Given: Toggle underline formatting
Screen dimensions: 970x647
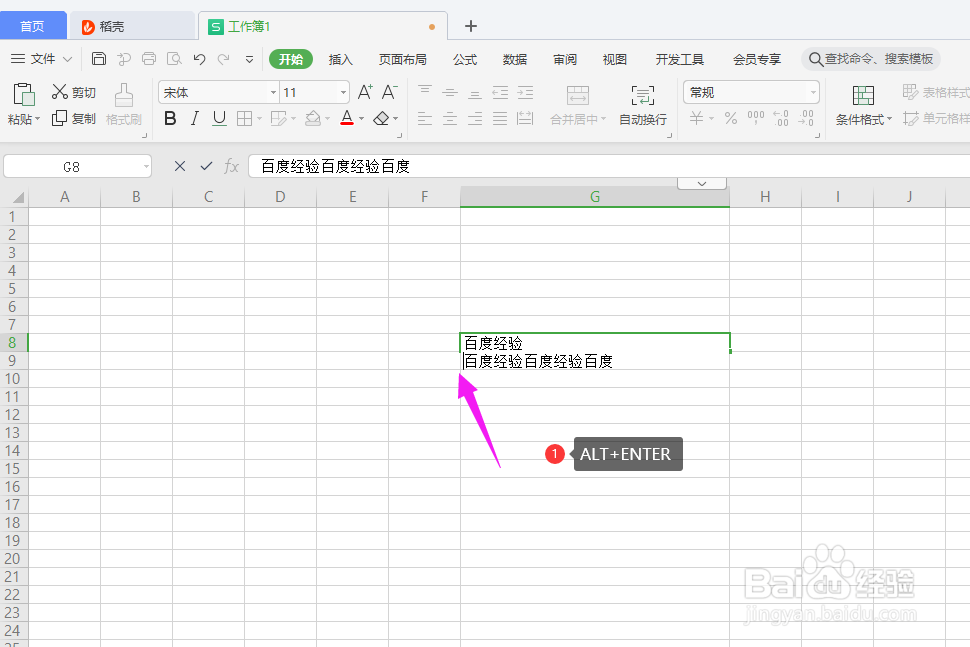Looking at the screenshot, I should pos(219,118).
